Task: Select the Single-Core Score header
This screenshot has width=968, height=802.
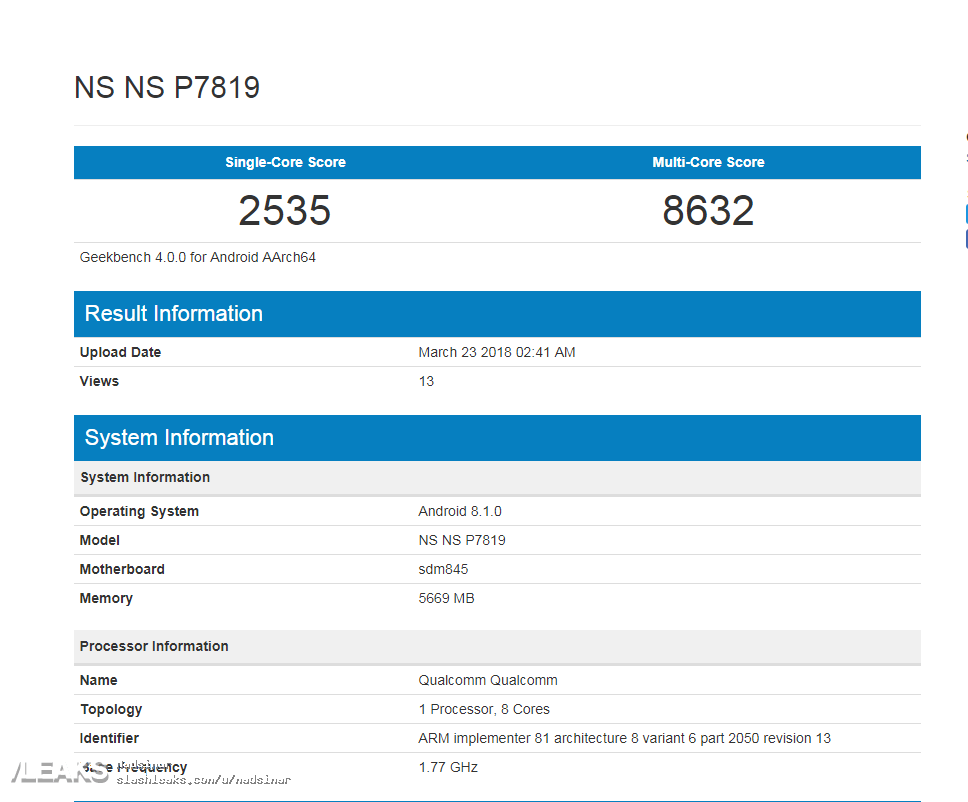Action: [285, 162]
